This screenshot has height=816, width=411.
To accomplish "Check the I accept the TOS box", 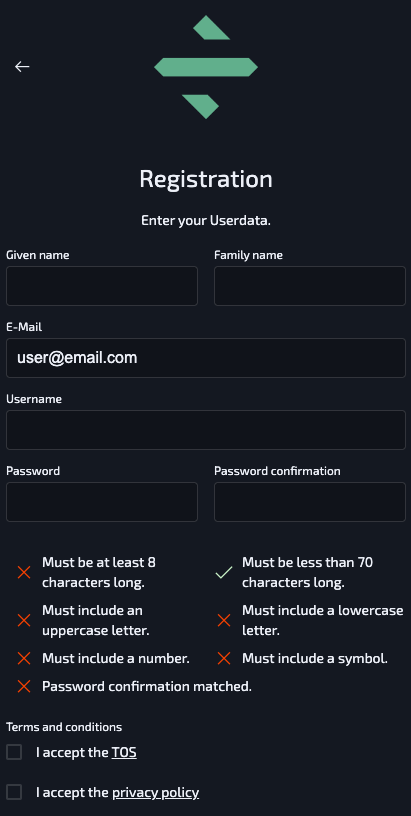I will coord(14,752).
